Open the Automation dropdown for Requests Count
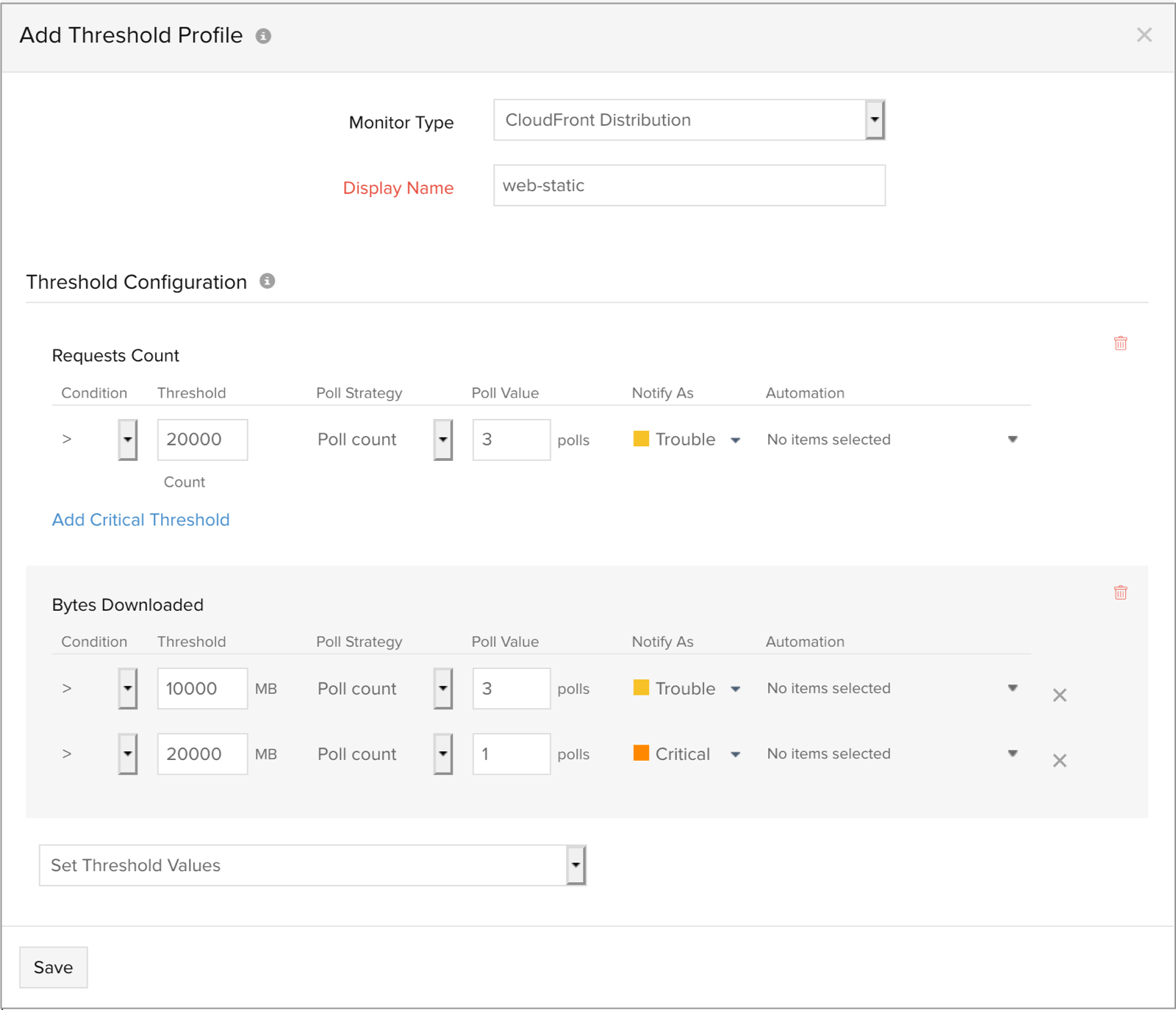This screenshot has height=1010, width=1176. [x=1013, y=439]
